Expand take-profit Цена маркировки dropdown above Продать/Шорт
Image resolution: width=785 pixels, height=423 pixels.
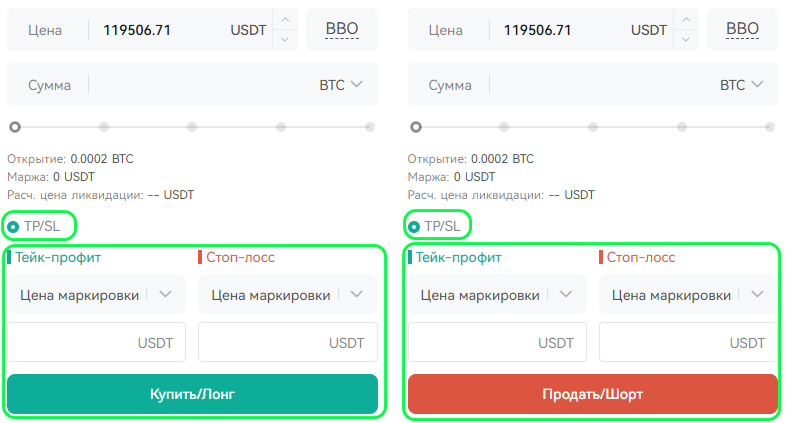(497, 294)
